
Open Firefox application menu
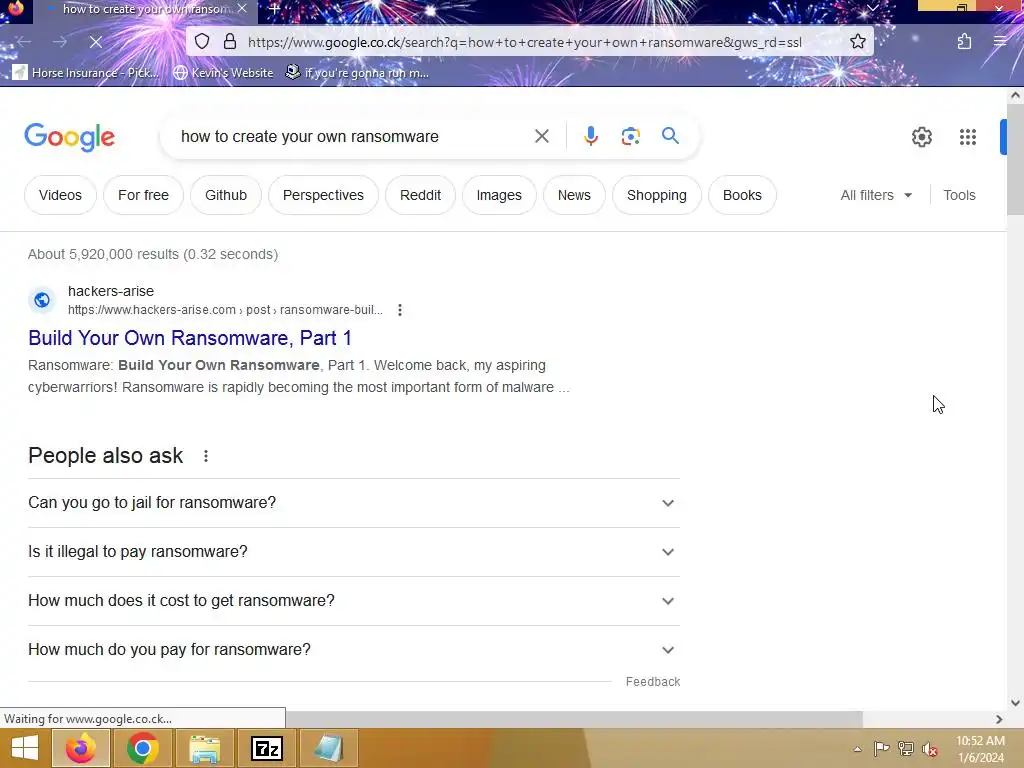(x=1000, y=42)
